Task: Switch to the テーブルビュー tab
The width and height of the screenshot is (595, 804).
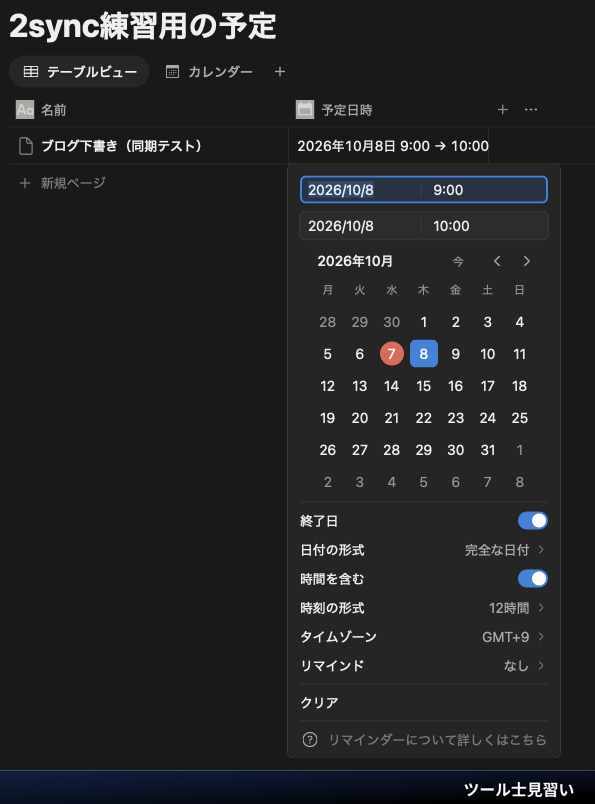Action: pos(80,72)
